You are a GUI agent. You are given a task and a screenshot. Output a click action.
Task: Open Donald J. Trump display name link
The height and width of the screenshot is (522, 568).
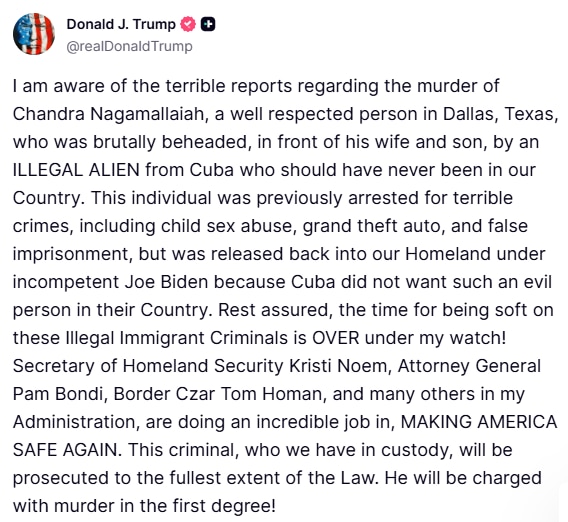click(121, 24)
